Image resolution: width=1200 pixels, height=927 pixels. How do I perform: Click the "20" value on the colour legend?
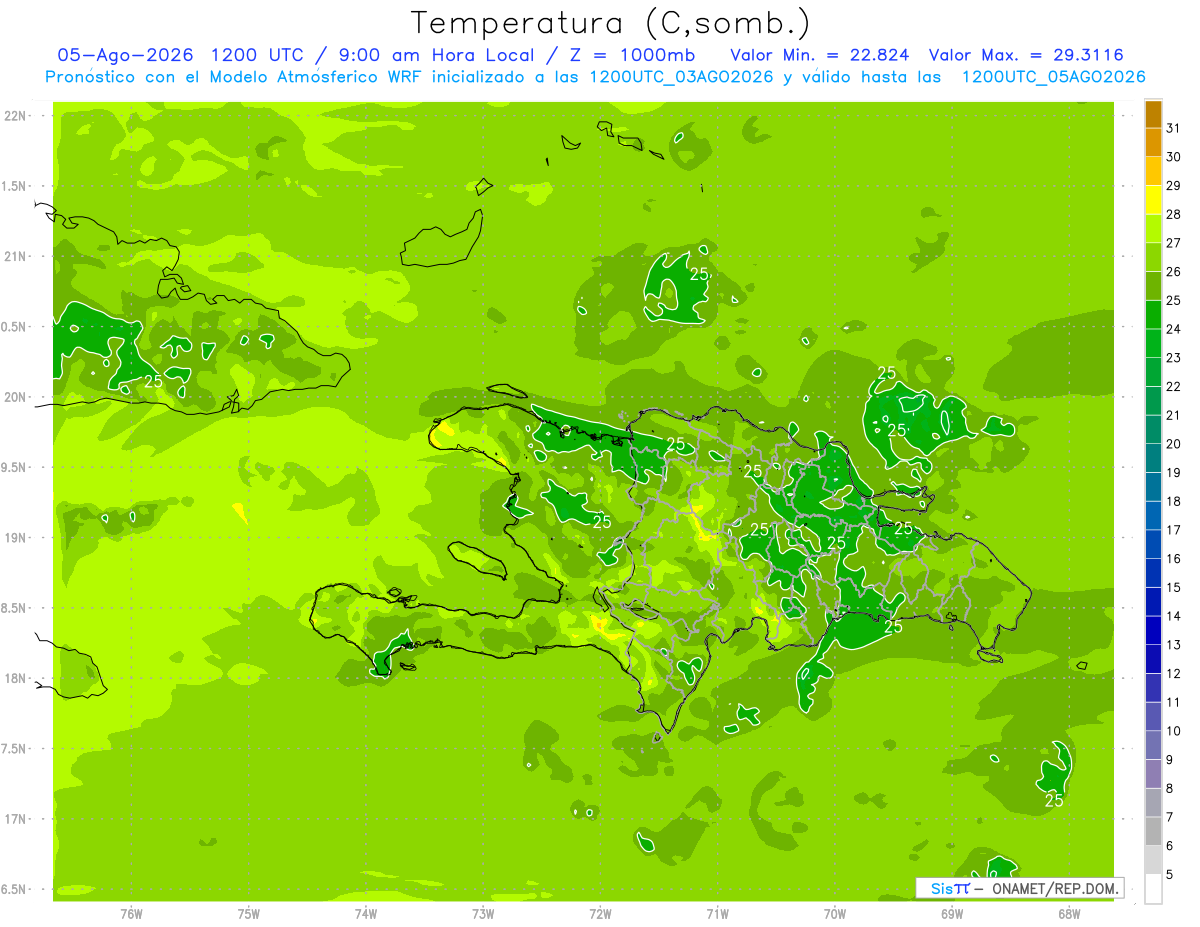[1173, 444]
